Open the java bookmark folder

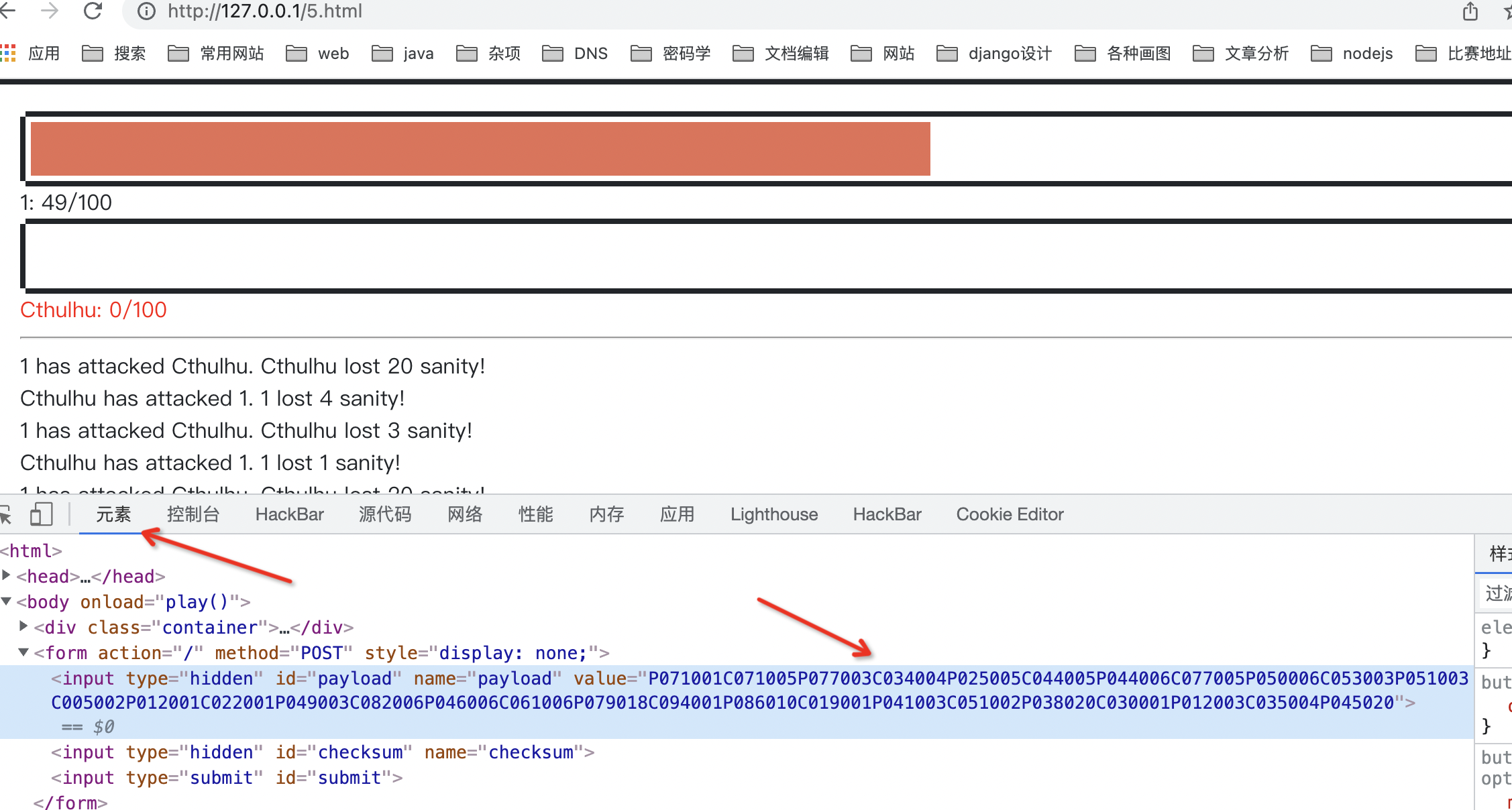tap(402, 53)
